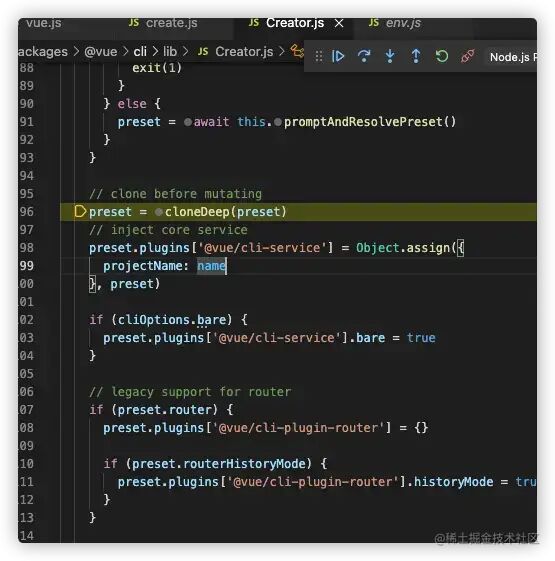Screen dimensions: 555x561
Task: Switch to the vue.js tab
Action: [x=43, y=23]
